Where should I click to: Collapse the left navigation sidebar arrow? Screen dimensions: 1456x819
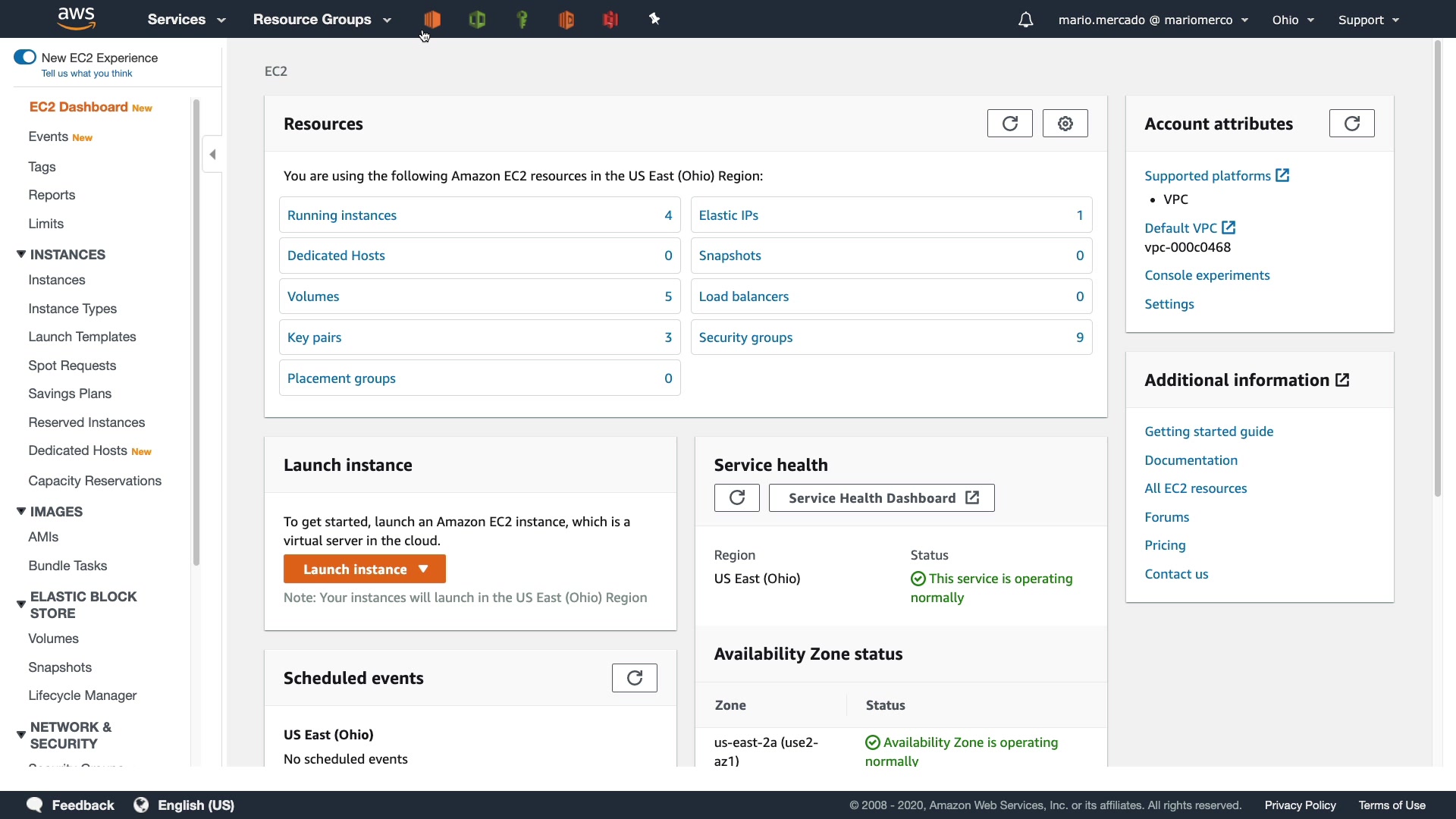(212, 155)
